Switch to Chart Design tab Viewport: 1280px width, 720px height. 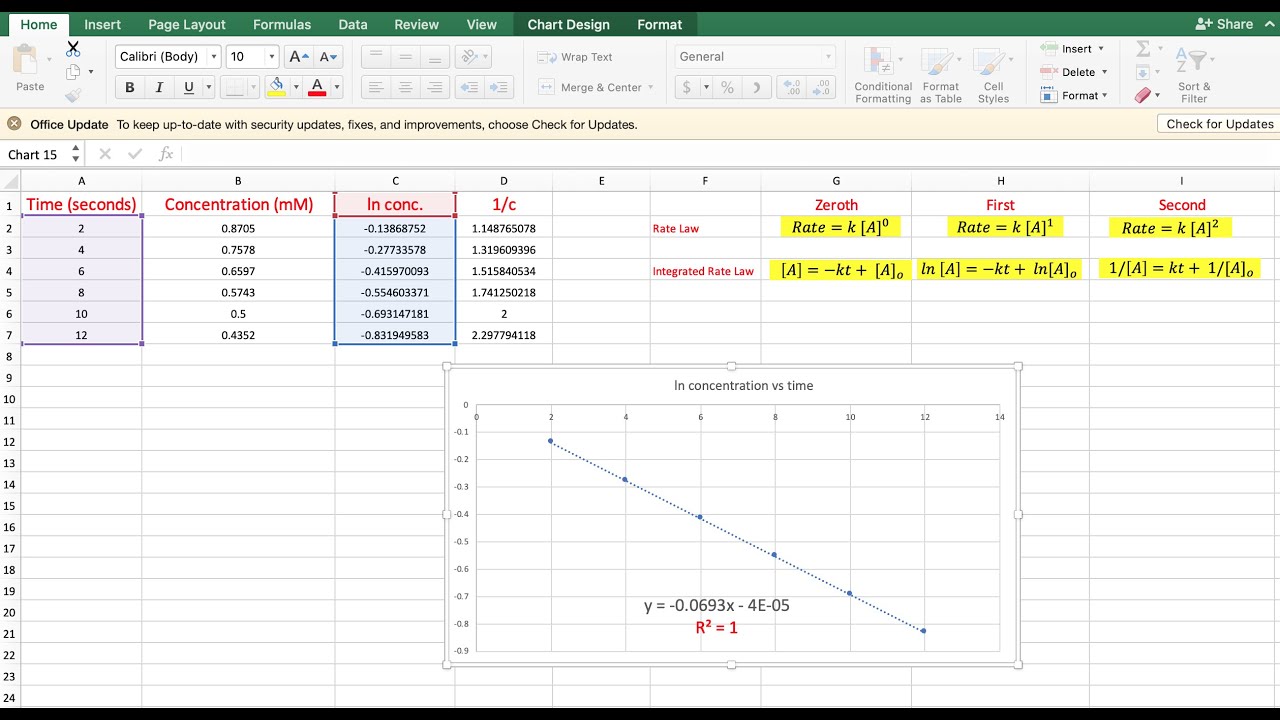569,24
